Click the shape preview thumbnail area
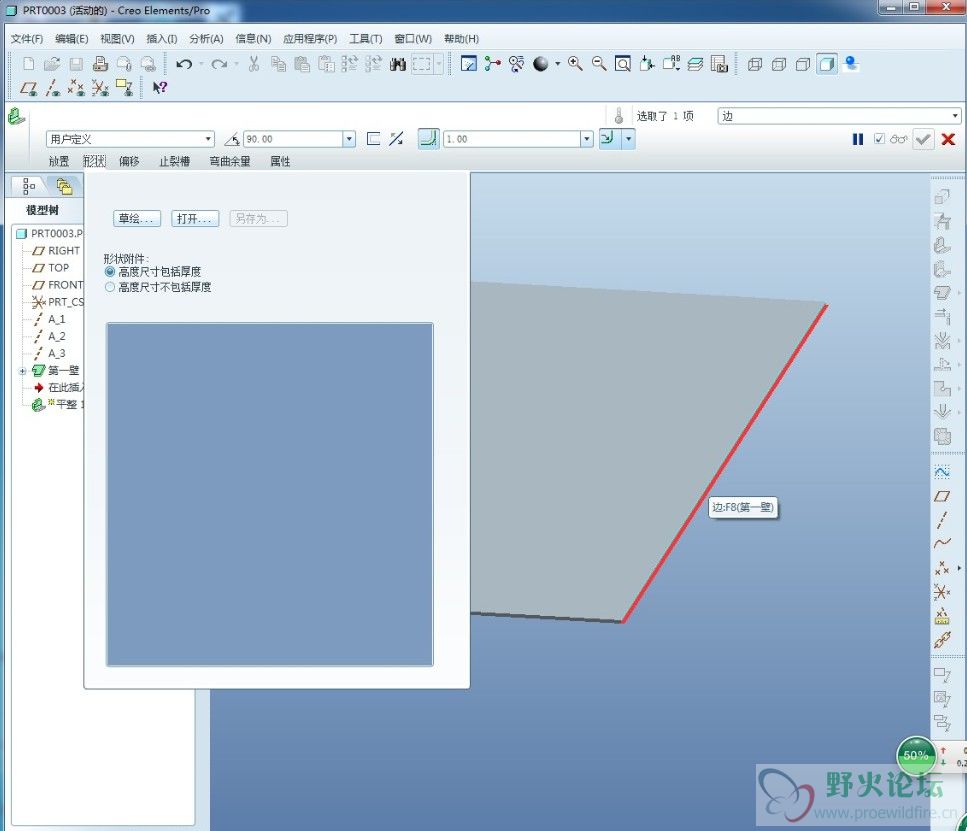 [x=270, y=495]
